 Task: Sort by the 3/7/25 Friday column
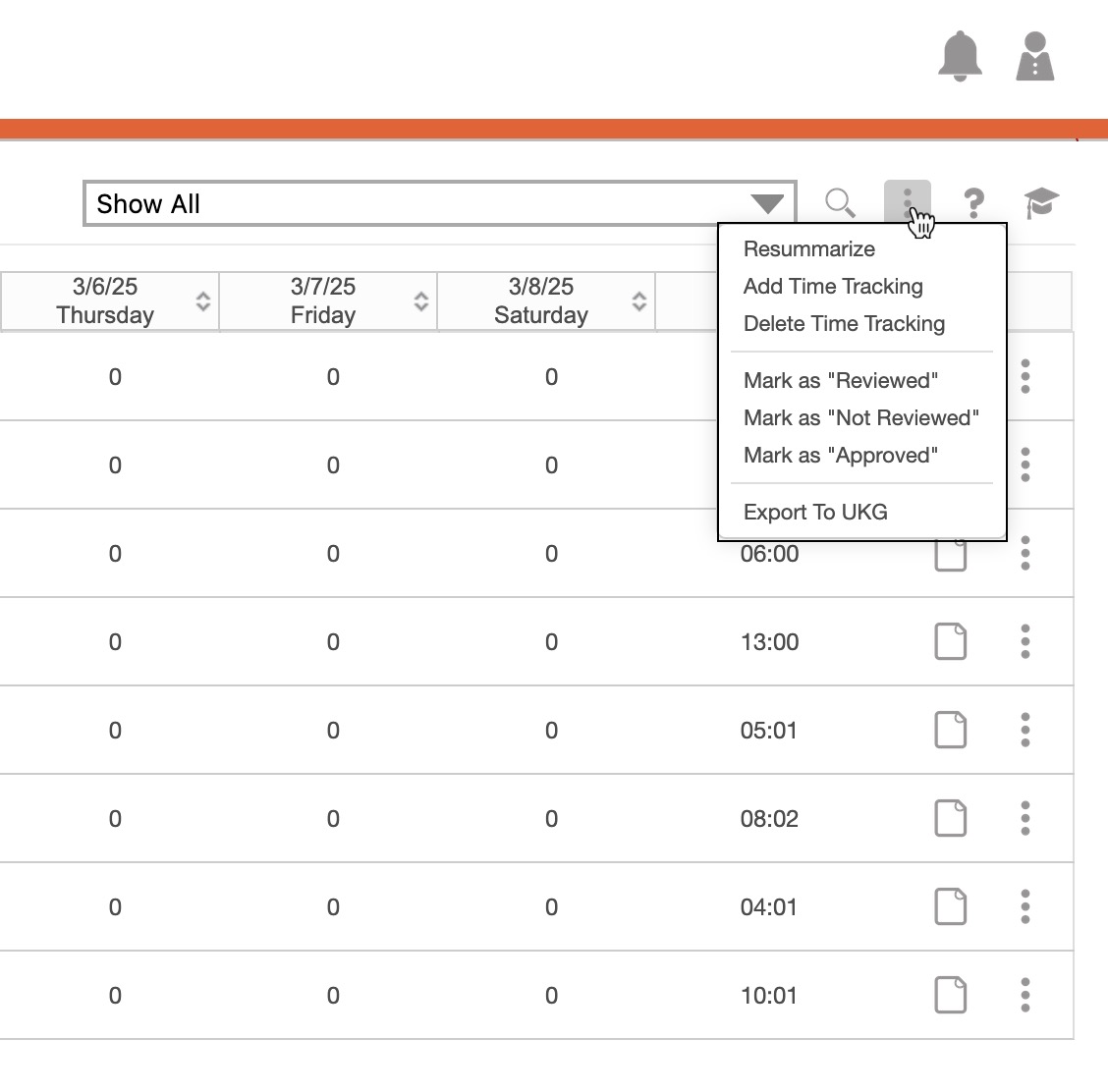[x=421, y=301]
